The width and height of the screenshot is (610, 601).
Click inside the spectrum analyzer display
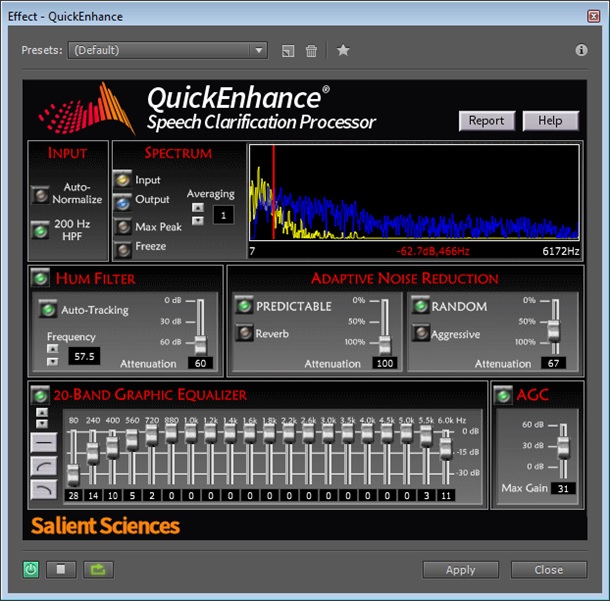pyautogui.click(x=414, y=192)
